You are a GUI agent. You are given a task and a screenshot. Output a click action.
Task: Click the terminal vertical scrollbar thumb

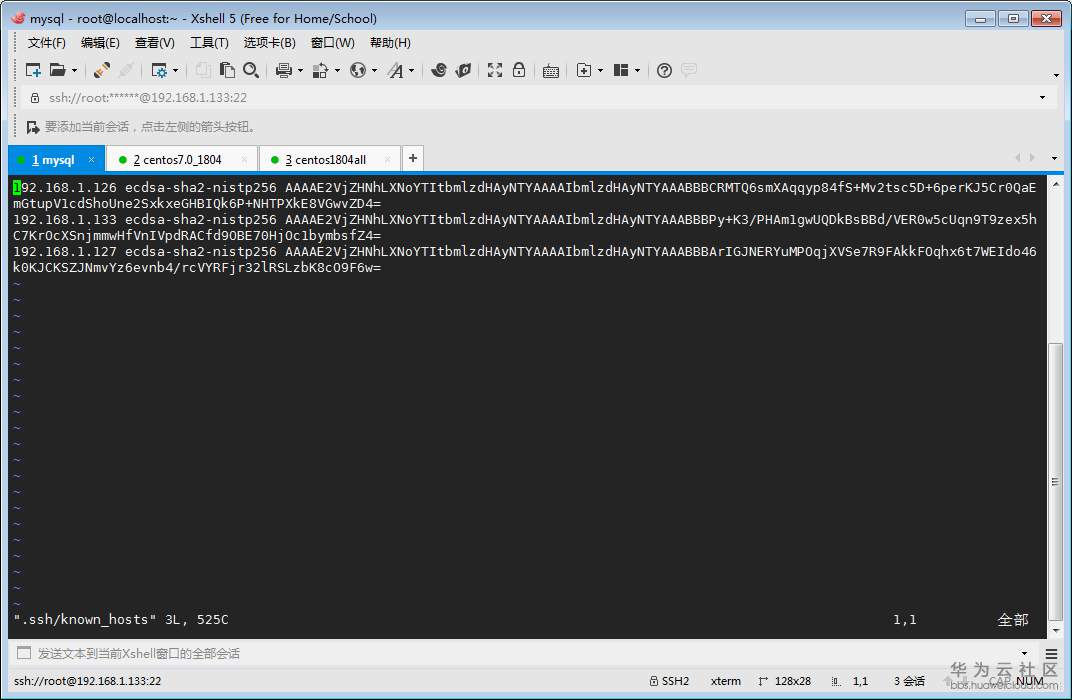click(x=1056, y=482)
